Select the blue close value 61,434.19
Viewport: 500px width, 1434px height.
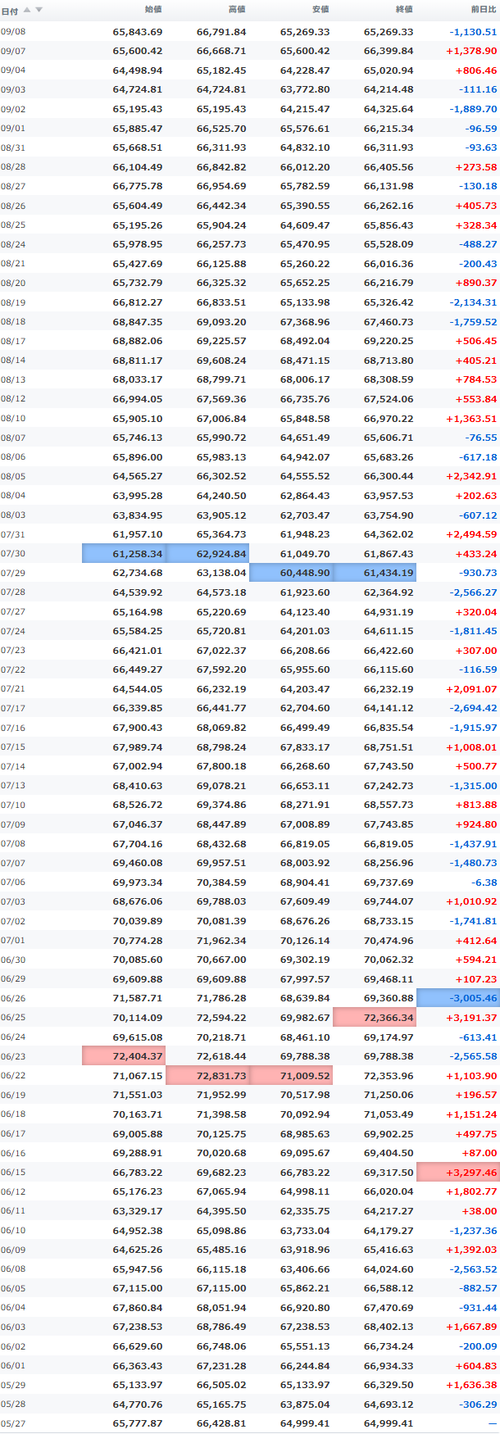(x=374, y=572)
